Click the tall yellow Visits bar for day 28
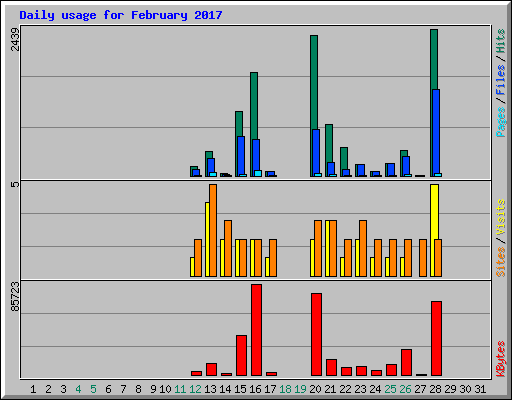This screenshot has height=400, width=512. coord(434,212)
